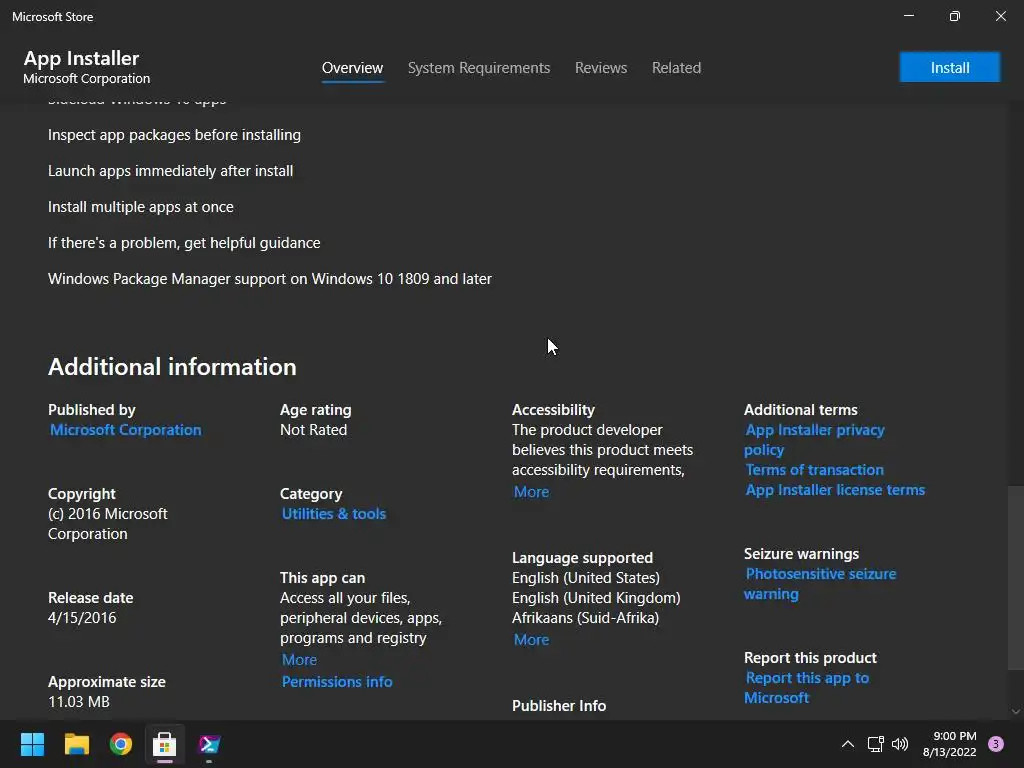The image size is (1024, 768).
Task: Open the volume speaker tray icon
Action: click(900, 744)
